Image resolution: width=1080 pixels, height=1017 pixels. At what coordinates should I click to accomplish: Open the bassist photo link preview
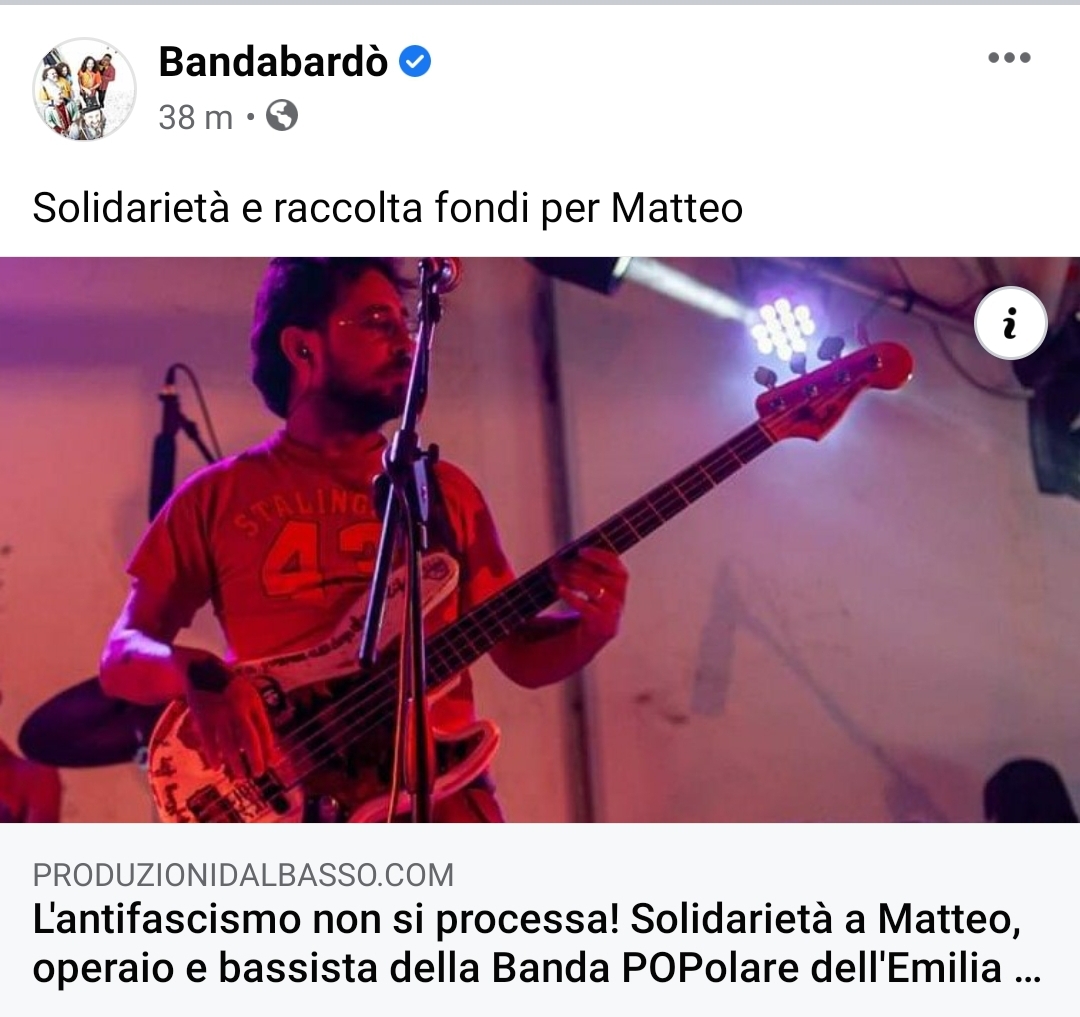tap(540, 539)
